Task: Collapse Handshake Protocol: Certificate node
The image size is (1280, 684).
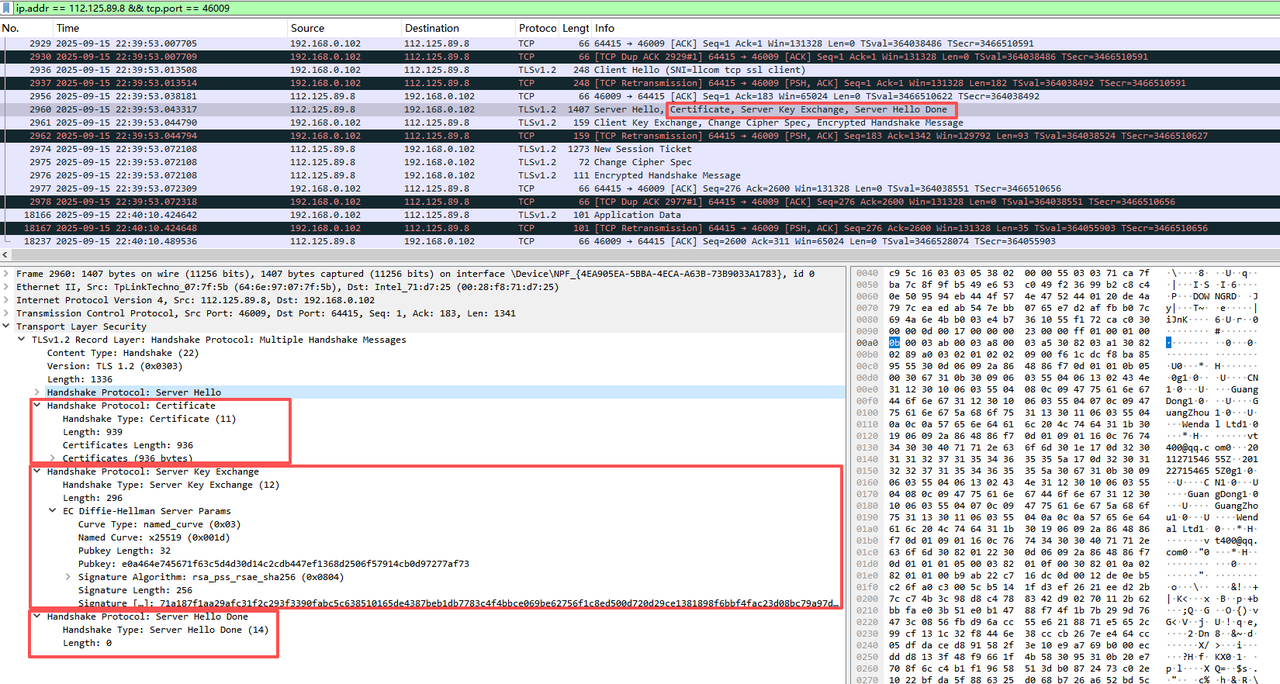Action: pyautogui.click(x=38, y=406)
